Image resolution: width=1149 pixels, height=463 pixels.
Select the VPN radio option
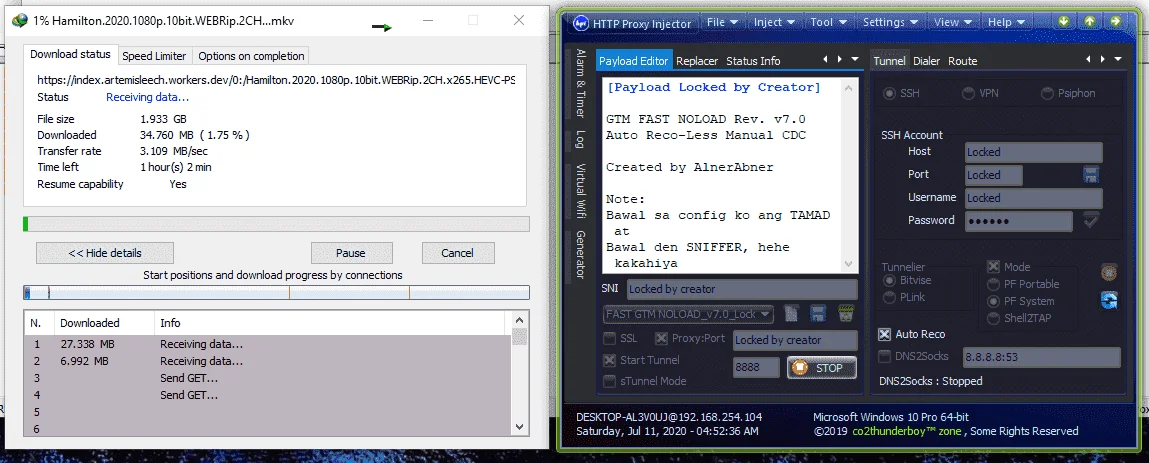pos(968,94)
